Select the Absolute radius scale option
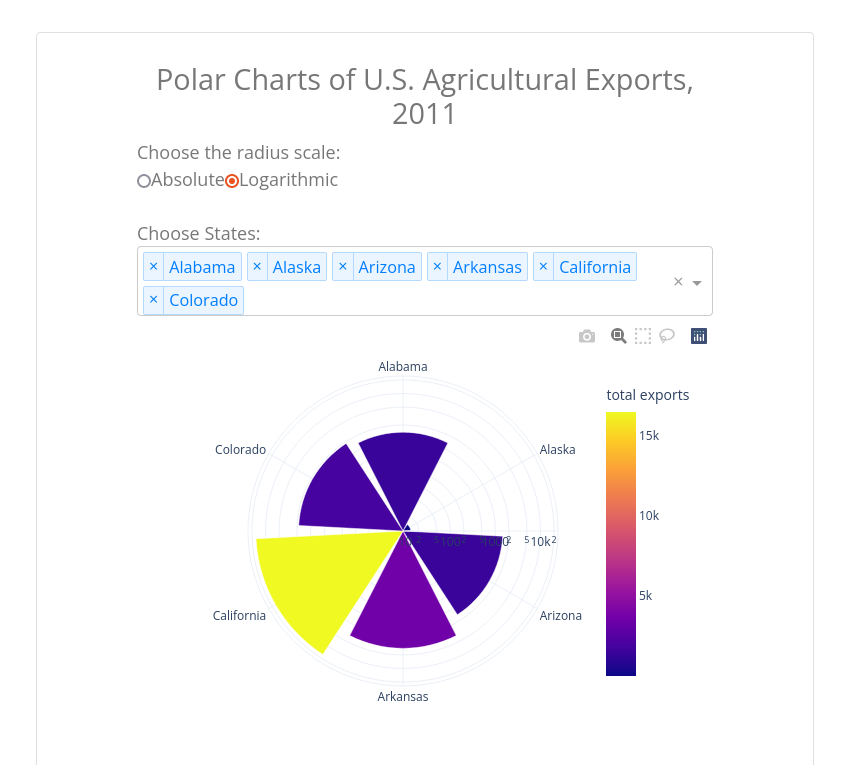850x765 pixels. 144,181
